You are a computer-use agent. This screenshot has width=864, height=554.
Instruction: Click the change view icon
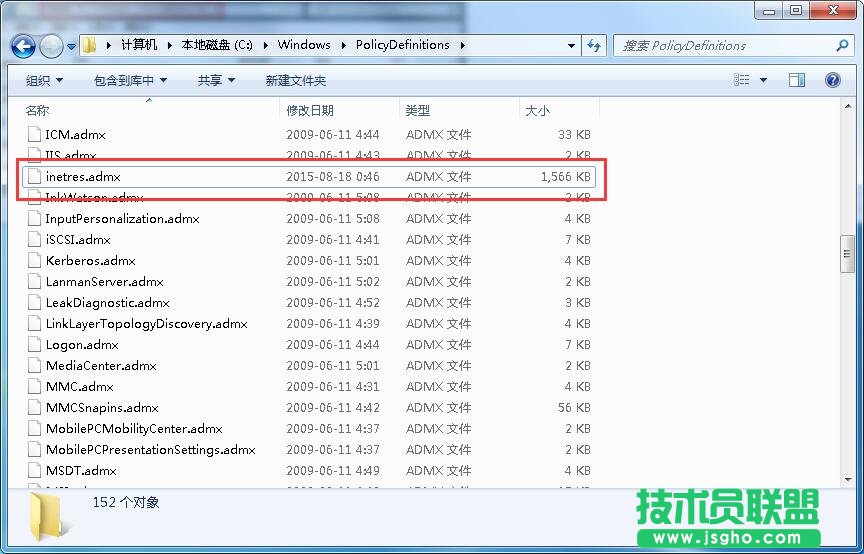point(742,80)
